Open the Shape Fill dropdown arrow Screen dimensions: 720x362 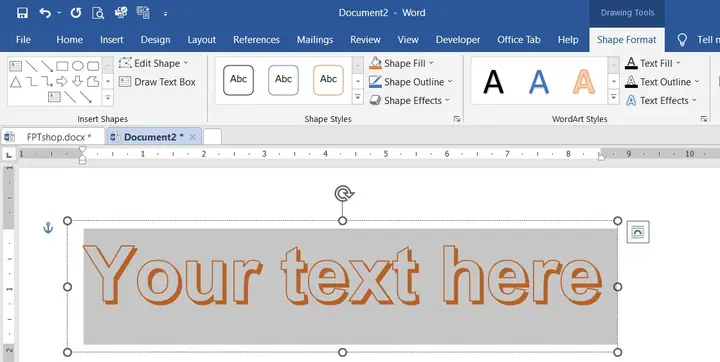(x=431, y=63)
